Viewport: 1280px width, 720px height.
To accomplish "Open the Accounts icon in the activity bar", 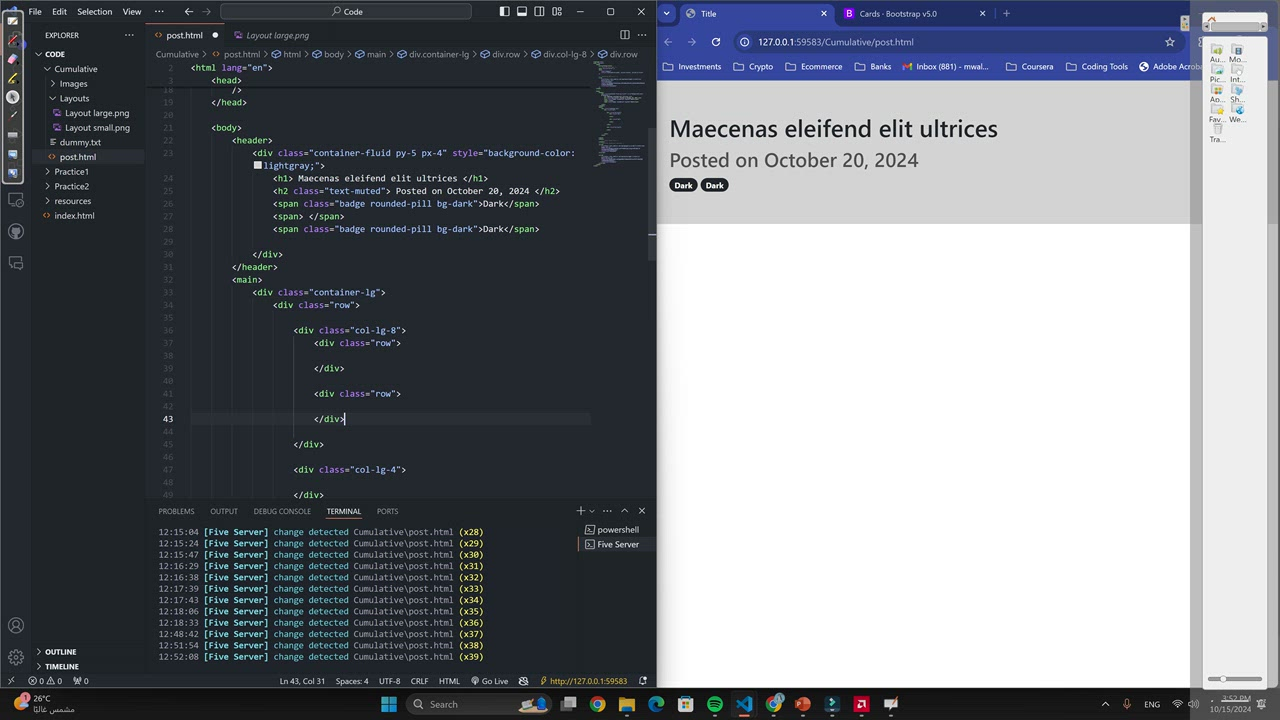I will (15, 626).
